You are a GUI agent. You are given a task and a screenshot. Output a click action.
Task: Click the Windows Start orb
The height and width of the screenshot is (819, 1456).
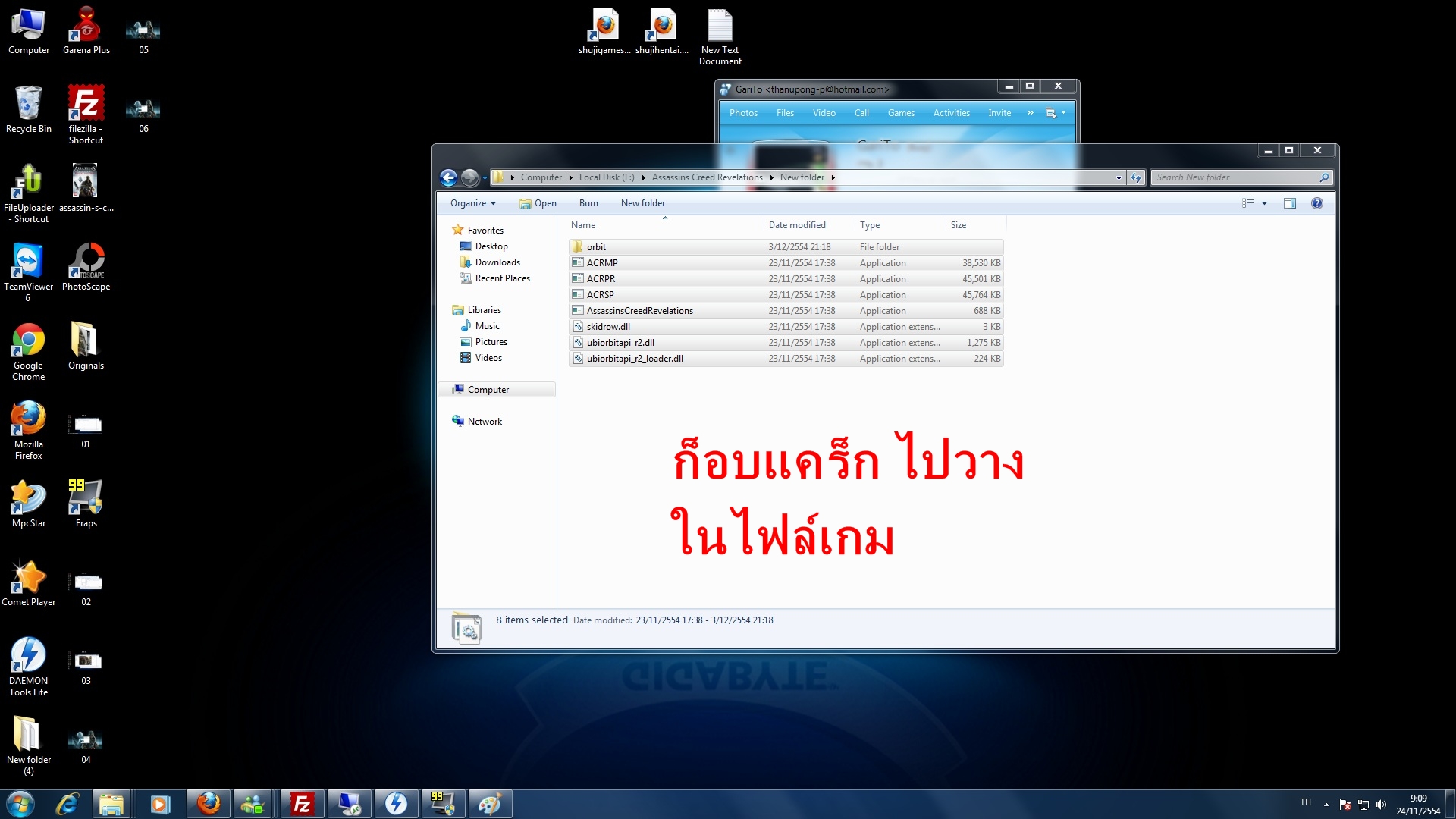pos(20,804)
